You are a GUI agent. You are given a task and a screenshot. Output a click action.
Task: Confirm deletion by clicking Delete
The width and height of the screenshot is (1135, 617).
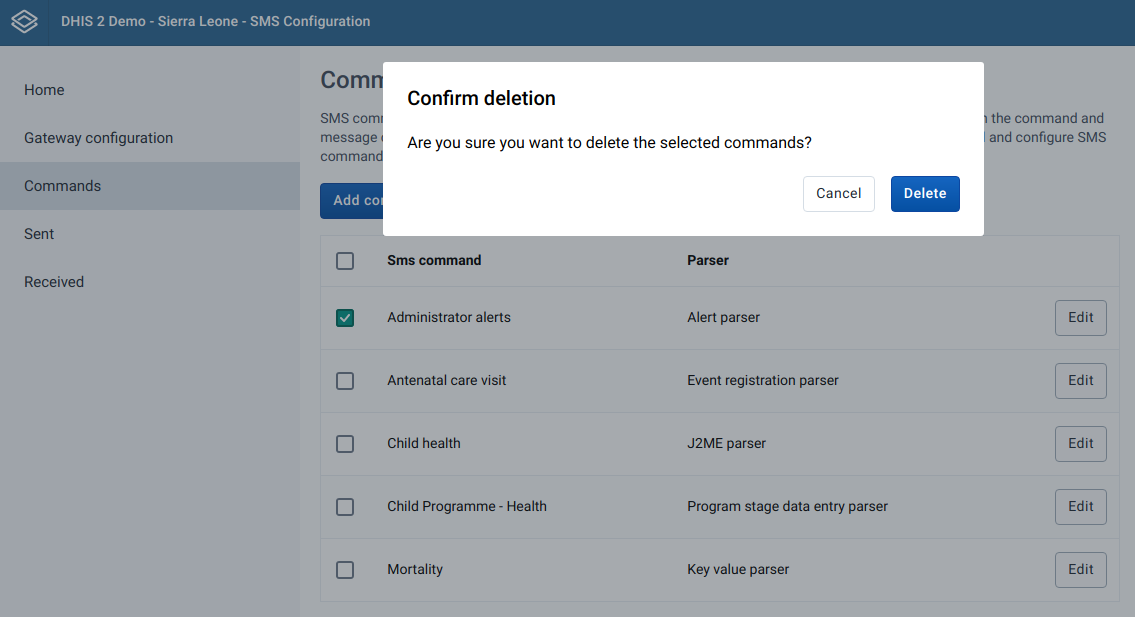pos(924,193)
